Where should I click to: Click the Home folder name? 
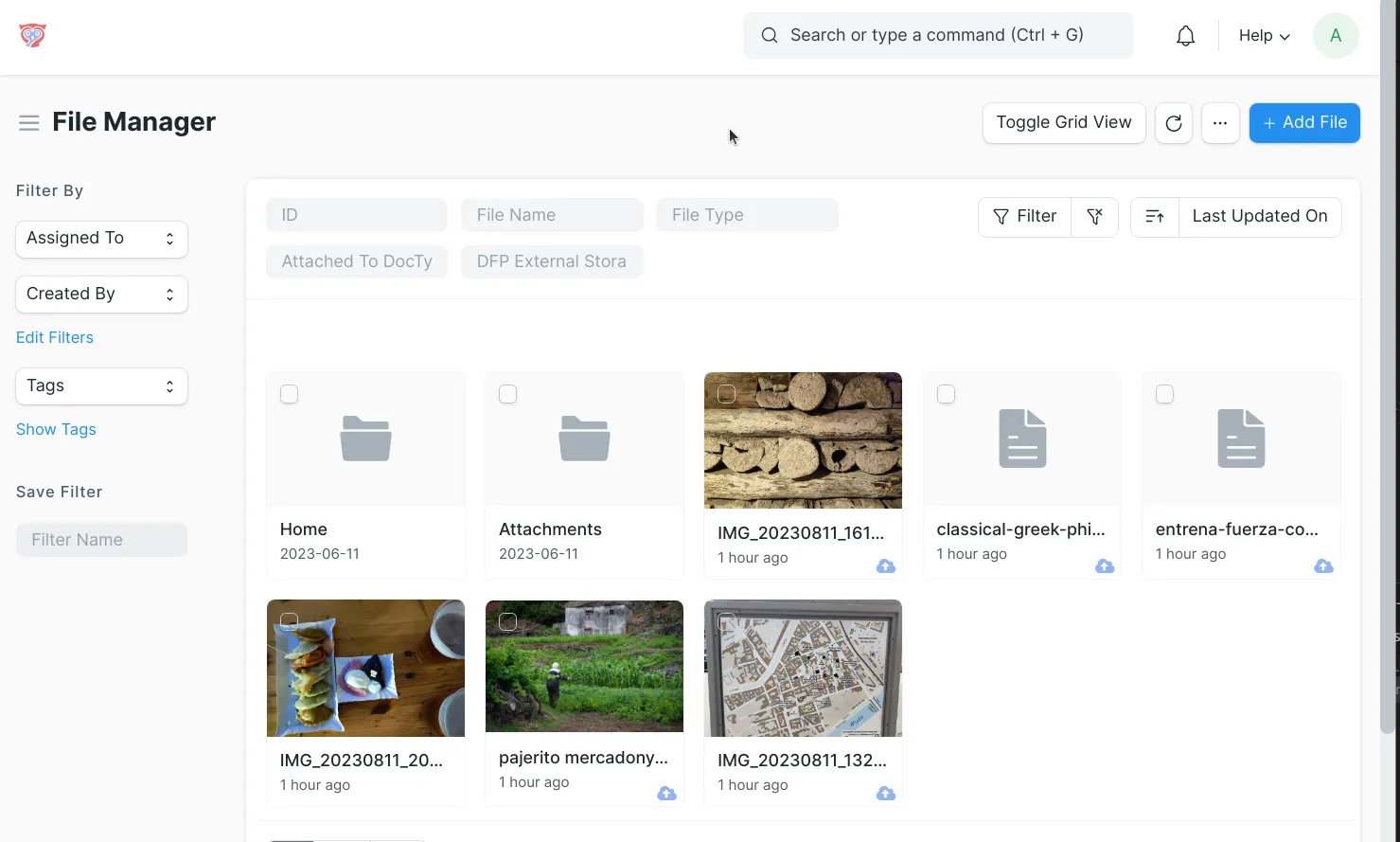pyautogui.click(x=304, y=529)
